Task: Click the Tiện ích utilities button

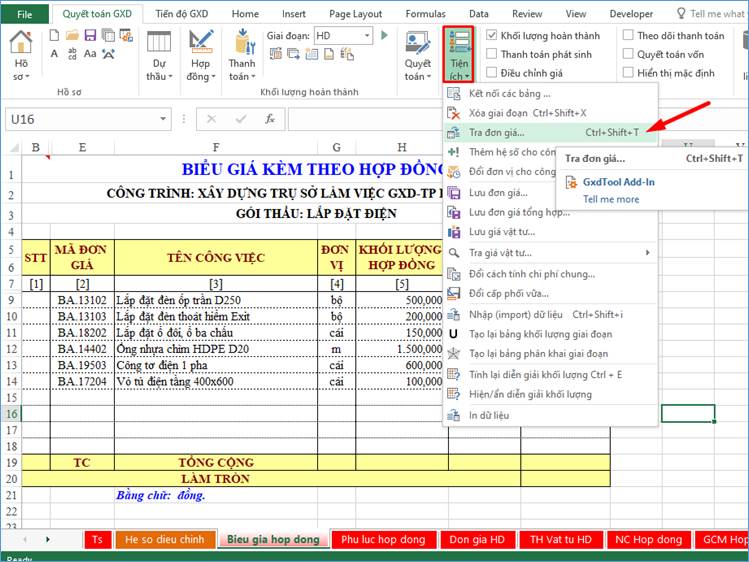Action: (x=459, y=55)
